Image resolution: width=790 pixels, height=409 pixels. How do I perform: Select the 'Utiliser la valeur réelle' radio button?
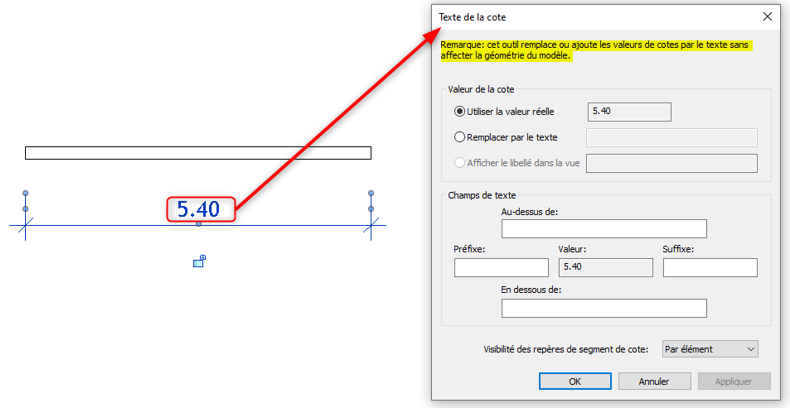point(460,112)
